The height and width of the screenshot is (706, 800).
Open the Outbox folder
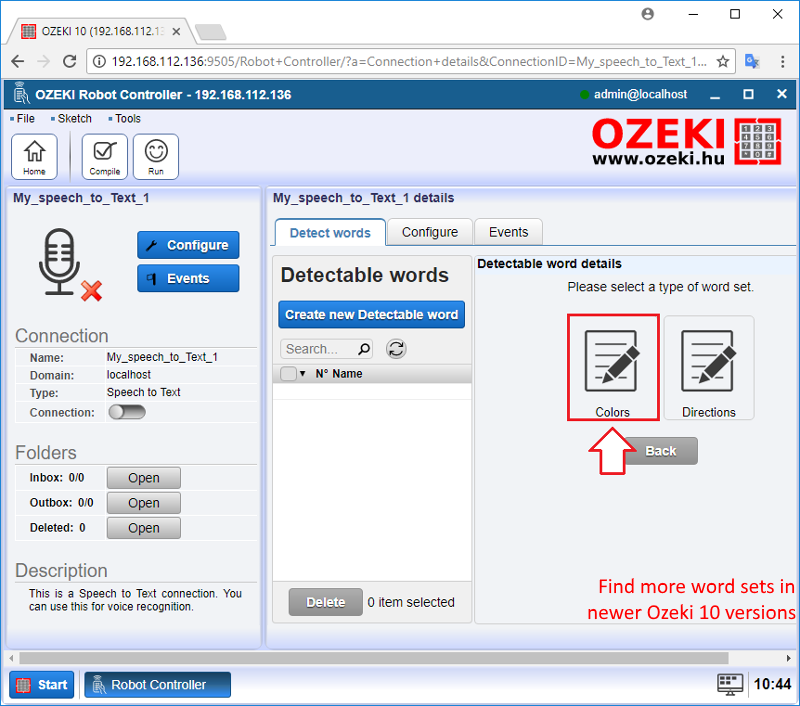[x=144, y=503]
